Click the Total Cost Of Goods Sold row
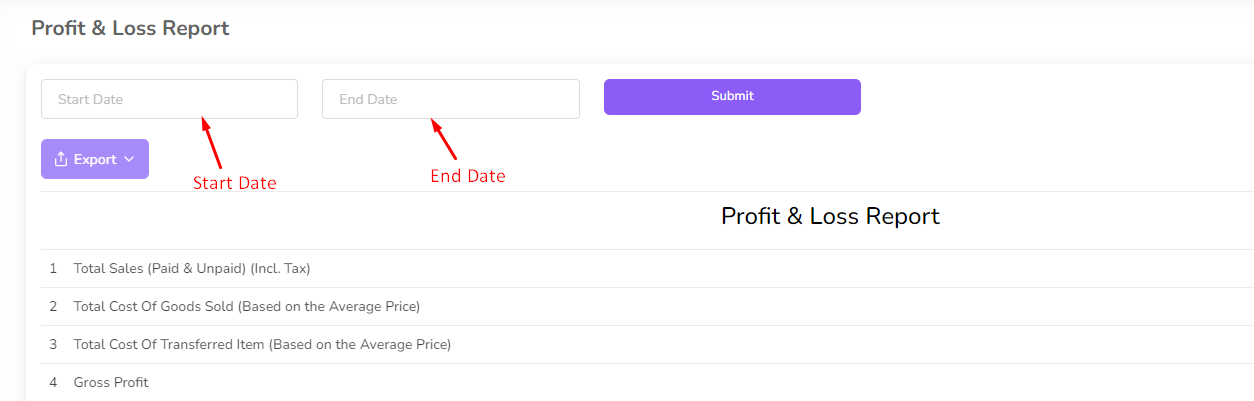The width and height of the screenshot is (1254, 401). (246, 306)
